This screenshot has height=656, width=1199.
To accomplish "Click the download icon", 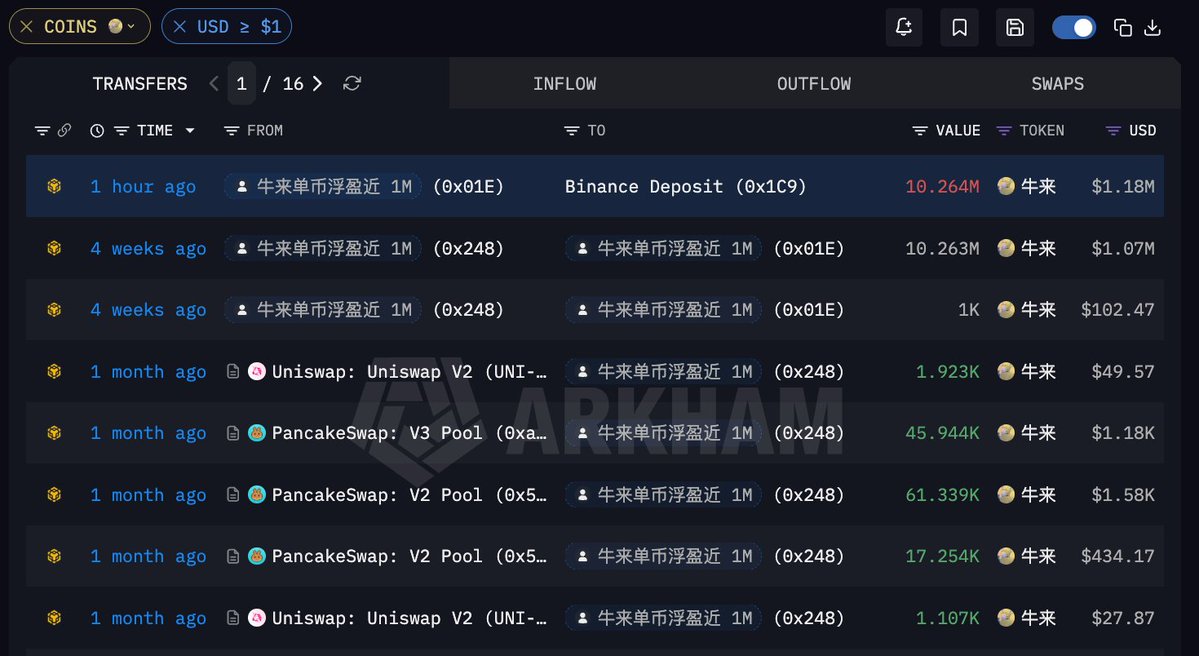I will [1152, 28].
